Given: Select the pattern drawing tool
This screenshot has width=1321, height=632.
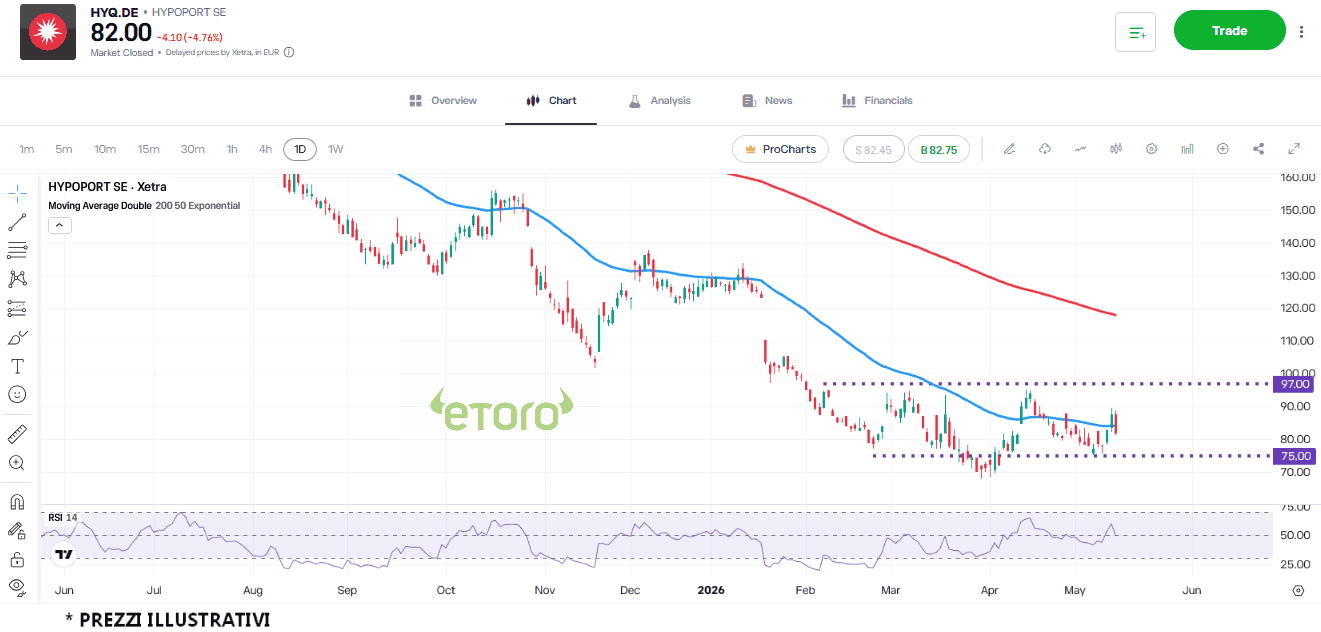Looking at the screenshot, I should (x=17, y=279).
